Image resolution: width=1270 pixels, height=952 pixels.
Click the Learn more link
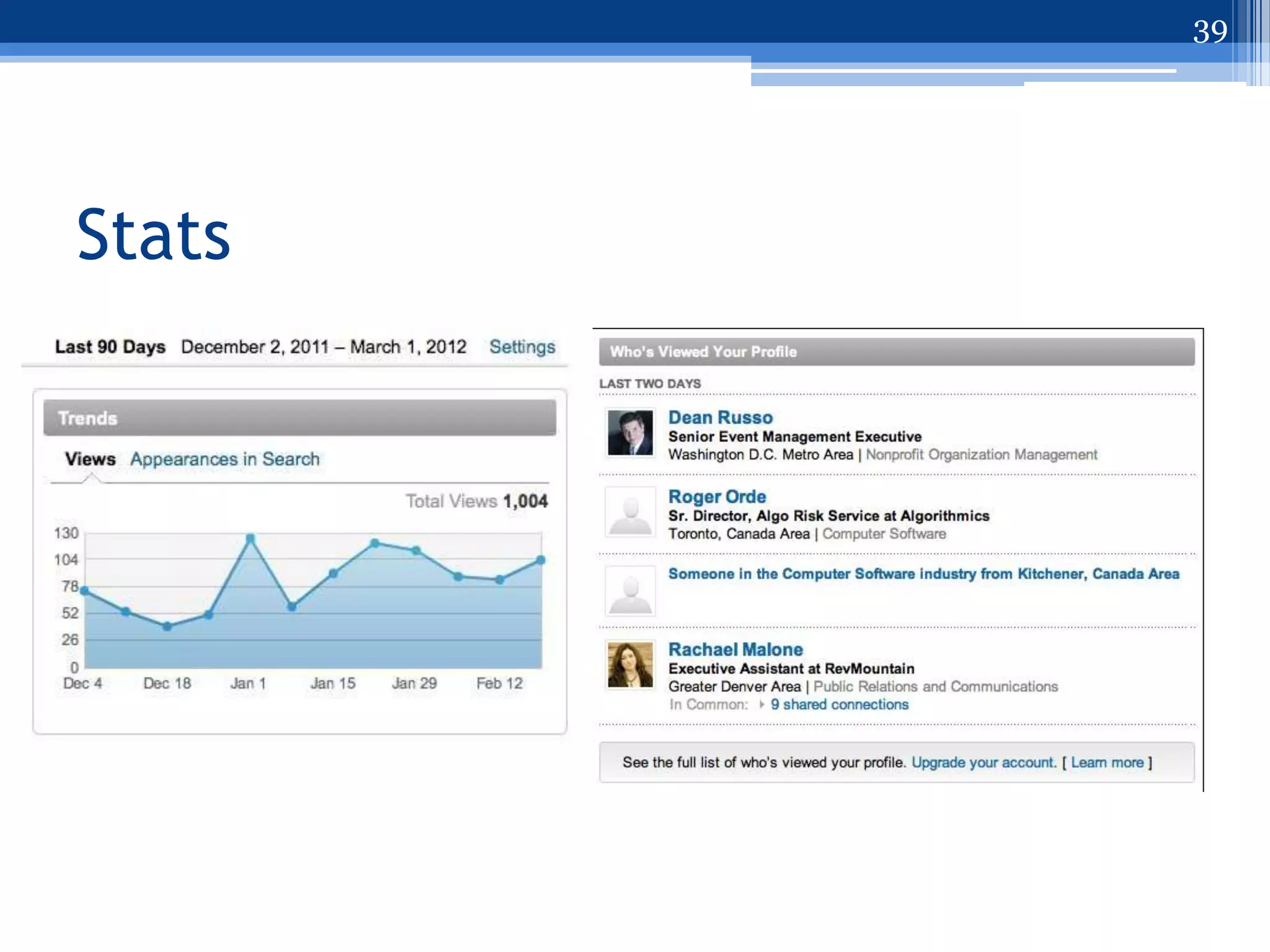1107,762
